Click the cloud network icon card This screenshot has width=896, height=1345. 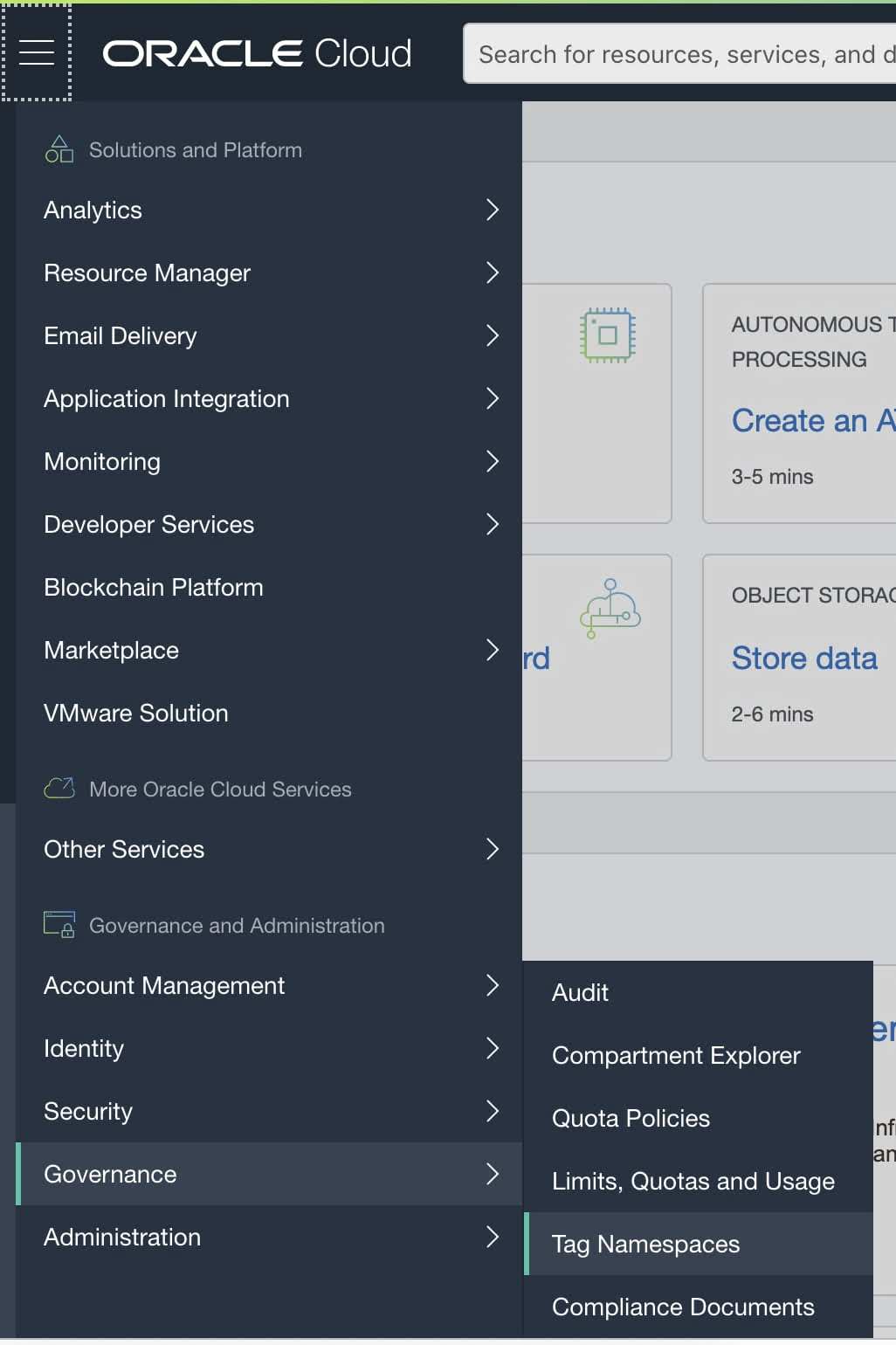click(x=610, y=609)
